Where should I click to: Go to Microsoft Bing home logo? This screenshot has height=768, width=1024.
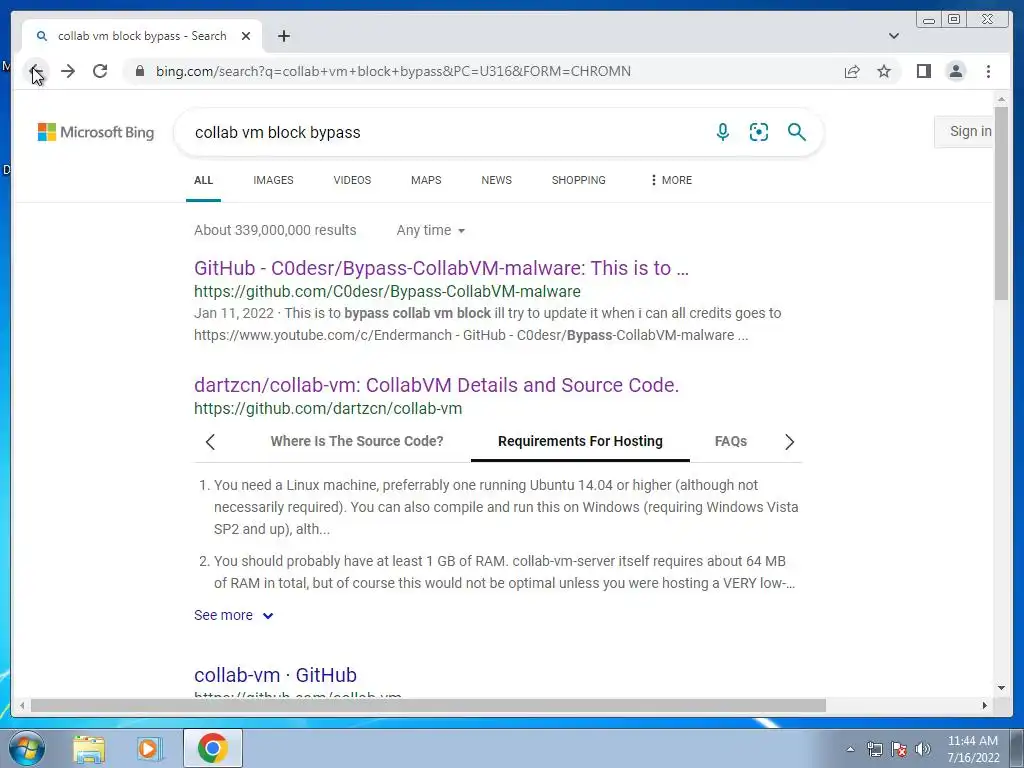(x=96, y=132)
